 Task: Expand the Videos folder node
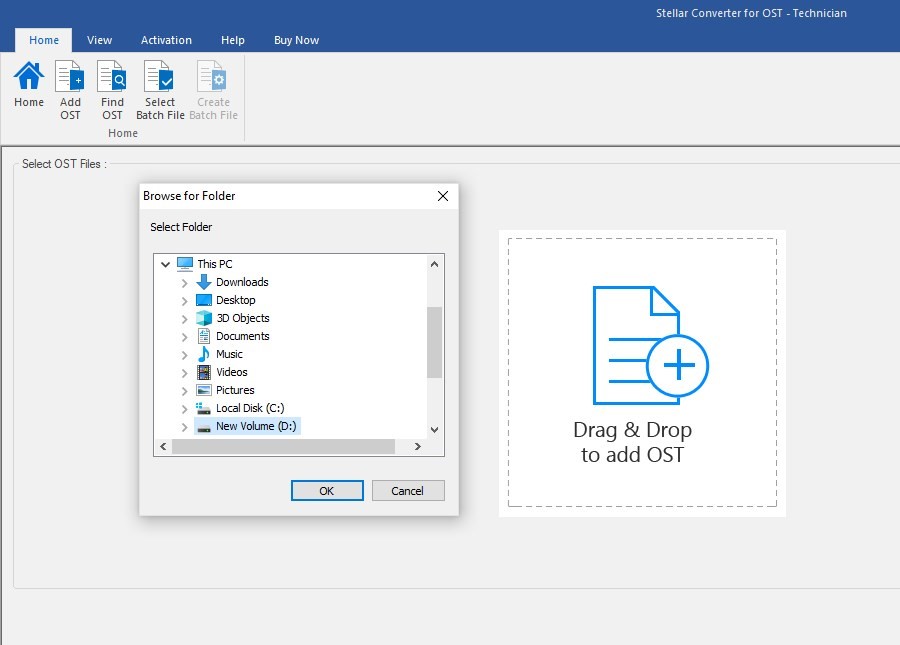(184, 373)
